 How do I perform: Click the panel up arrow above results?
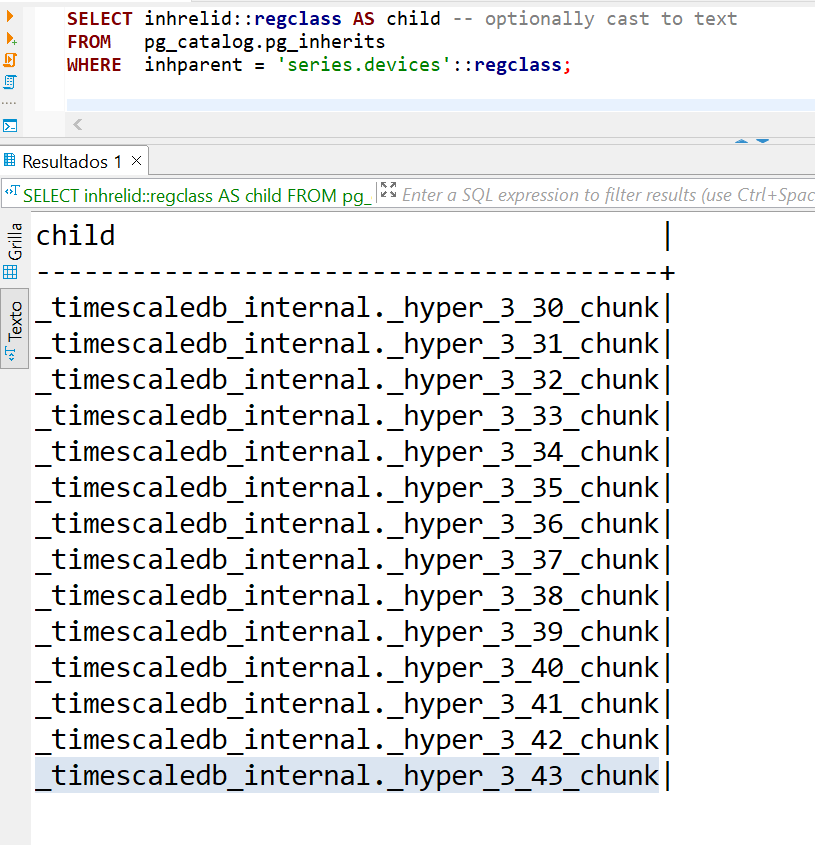point(742,141)
